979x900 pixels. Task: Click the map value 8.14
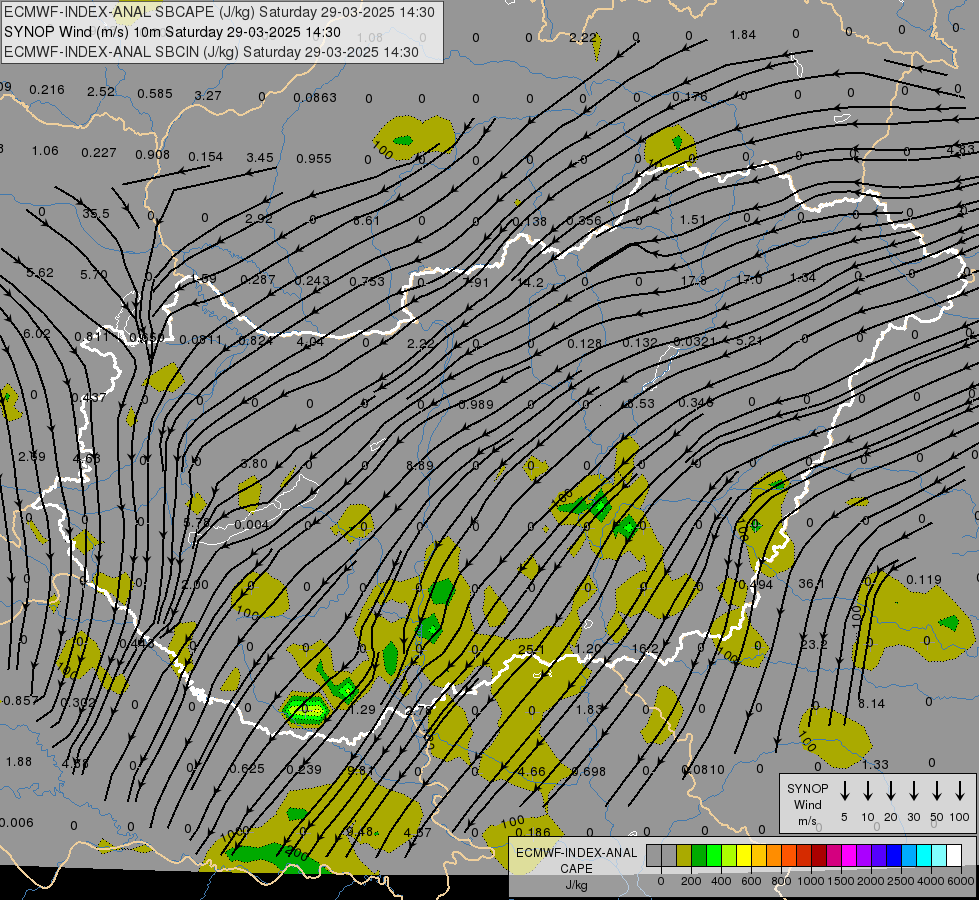pos(871,704)
